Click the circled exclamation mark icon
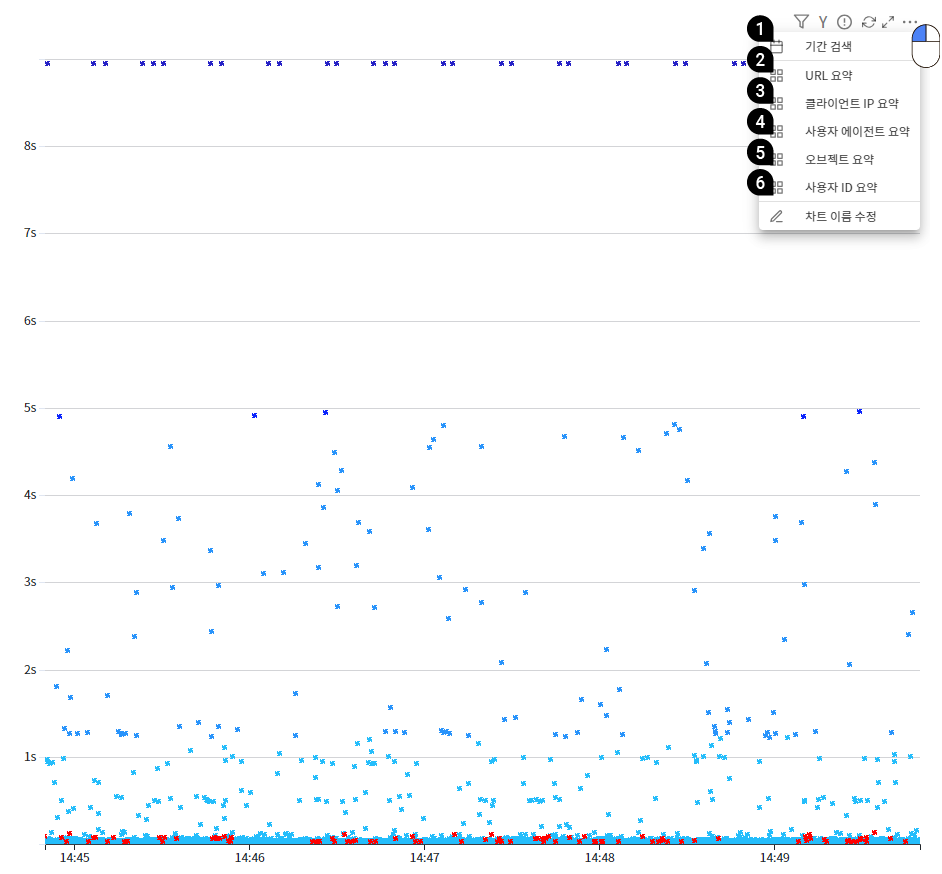The height and width of the screenshot is (874, 942). tap(844, 21)
